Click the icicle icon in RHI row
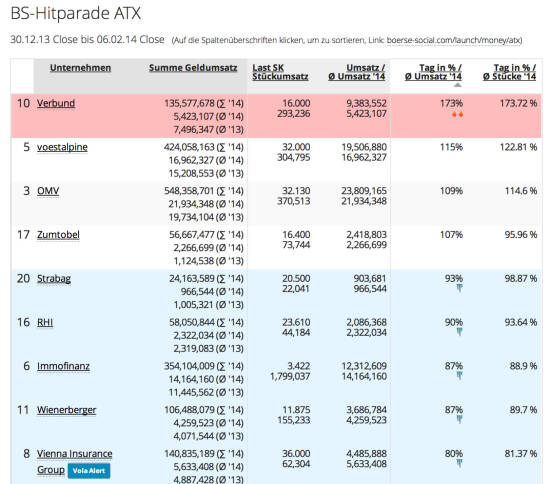550x484 pixels. pos(459,332)
